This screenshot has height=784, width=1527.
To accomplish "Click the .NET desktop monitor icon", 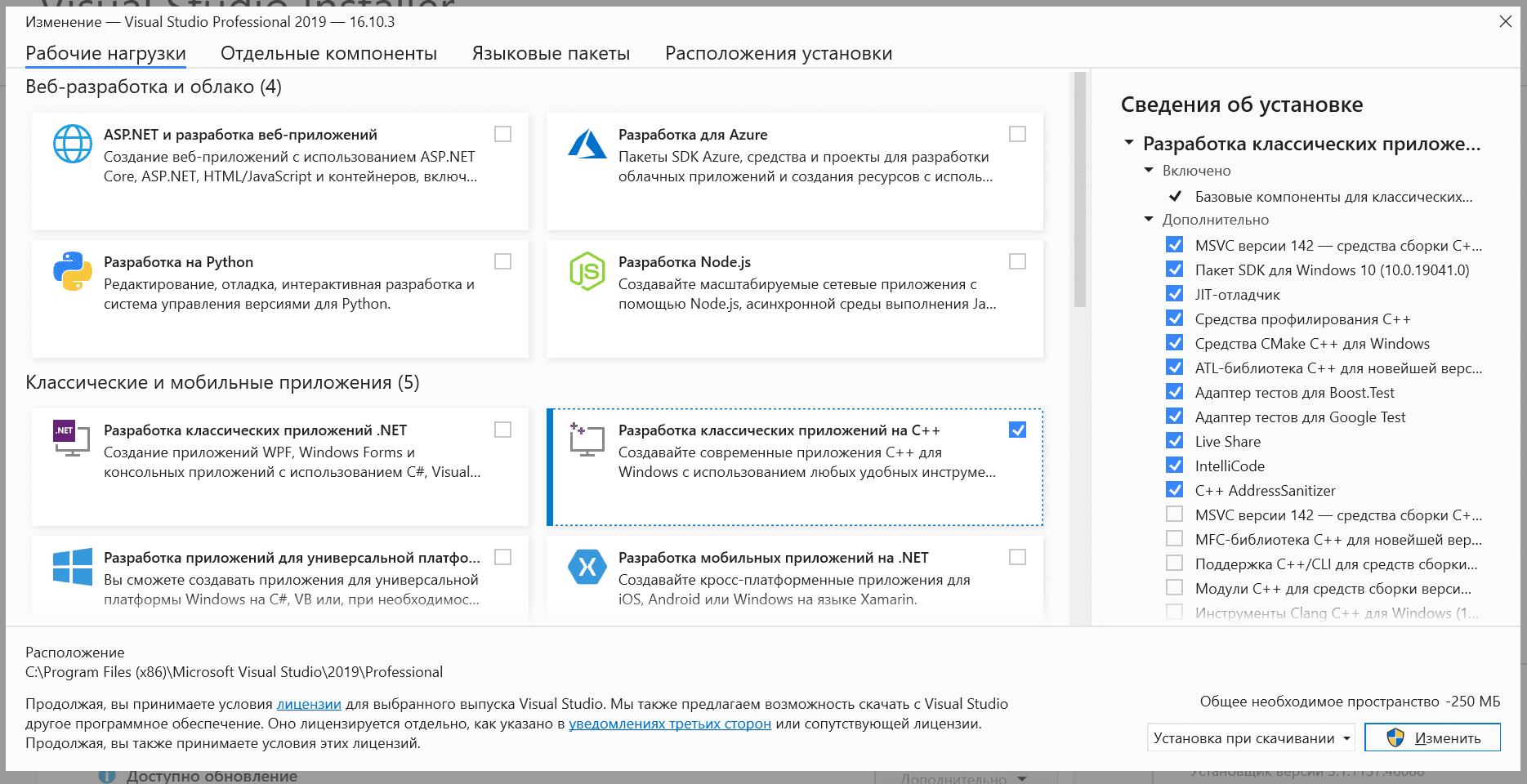I will (72, 438).
